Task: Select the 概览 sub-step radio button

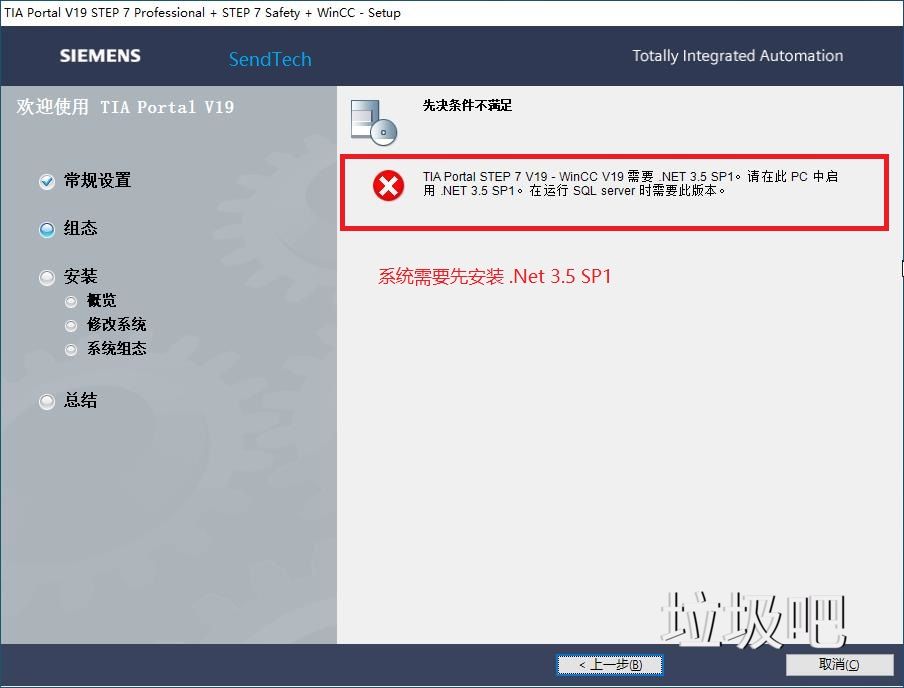Action: tap(70, 300)
